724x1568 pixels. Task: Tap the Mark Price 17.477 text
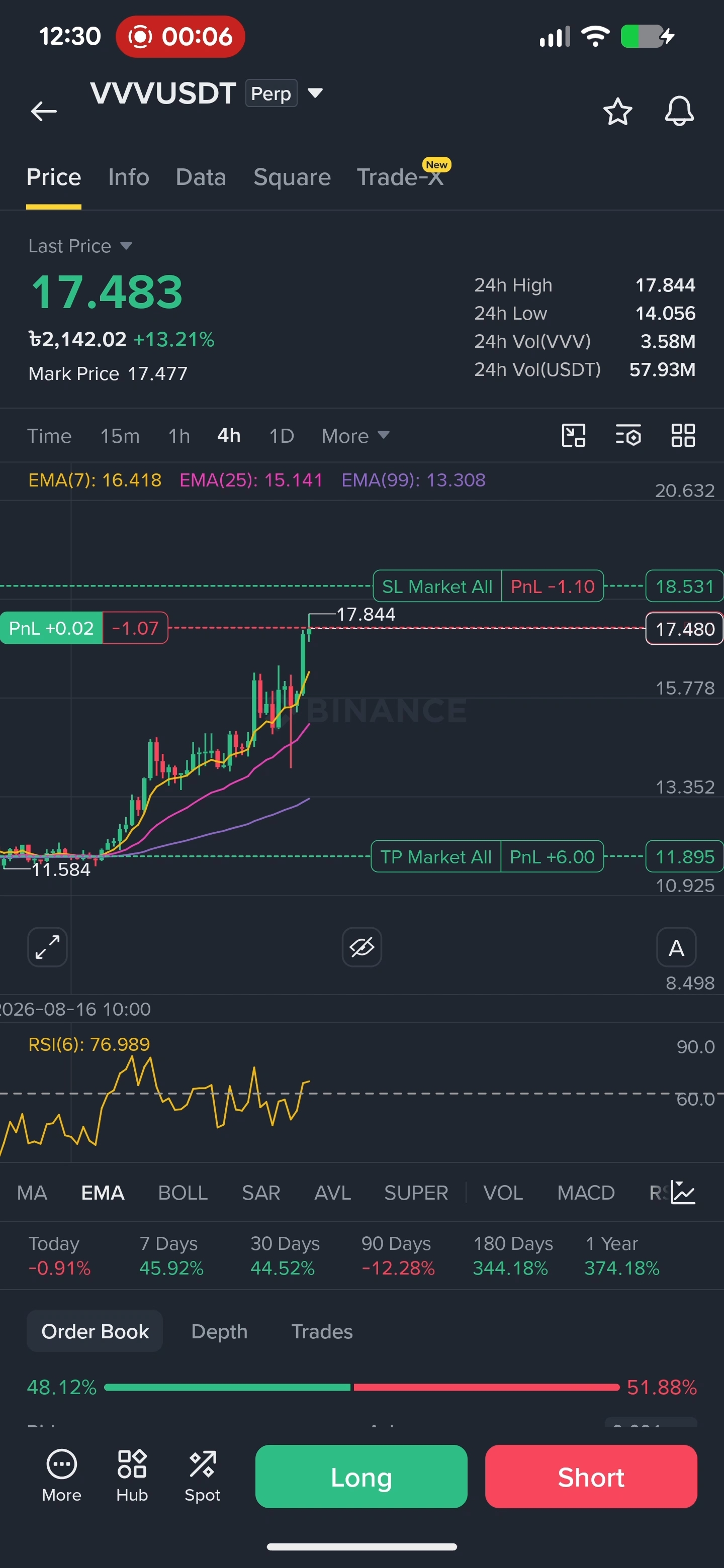(x=108, y=373)
